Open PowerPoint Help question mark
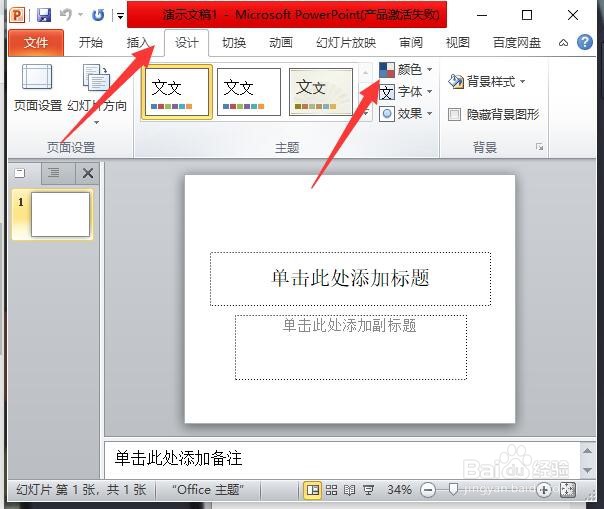This screenshot has height=509, width=604. 585,42
